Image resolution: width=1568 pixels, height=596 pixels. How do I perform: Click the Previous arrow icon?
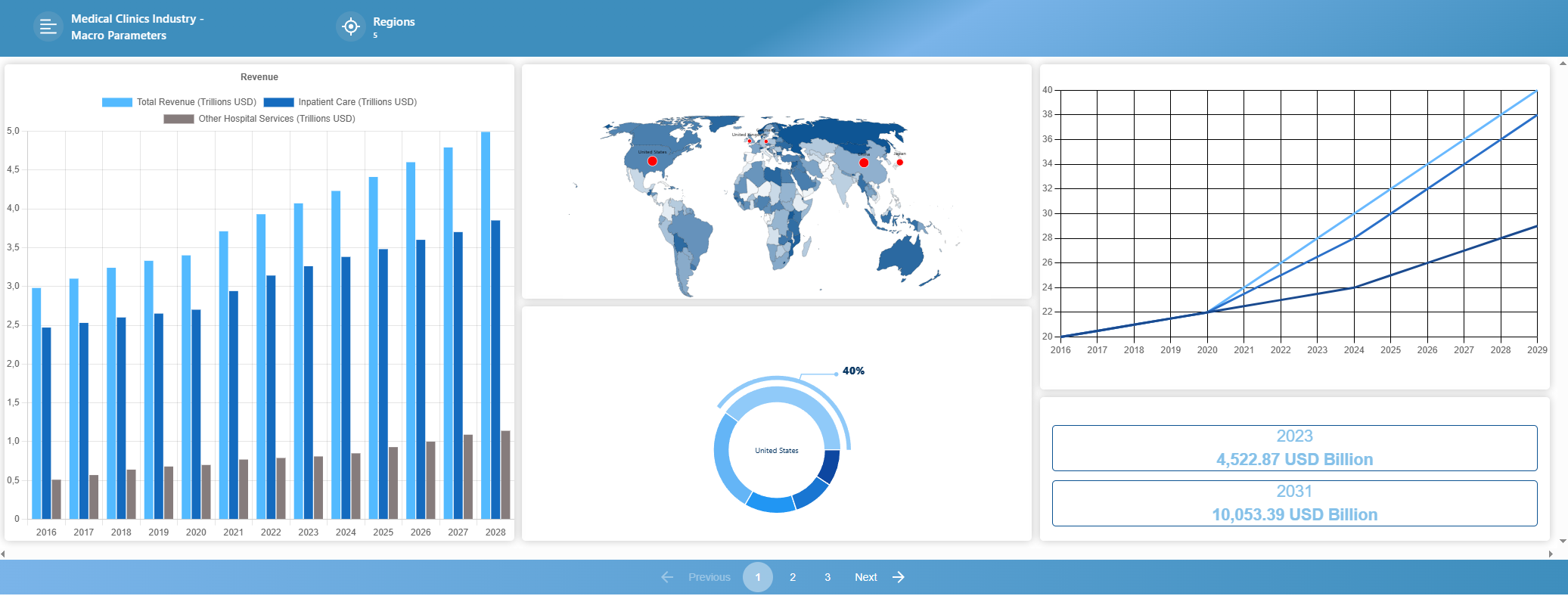click(x=666, y=577)
